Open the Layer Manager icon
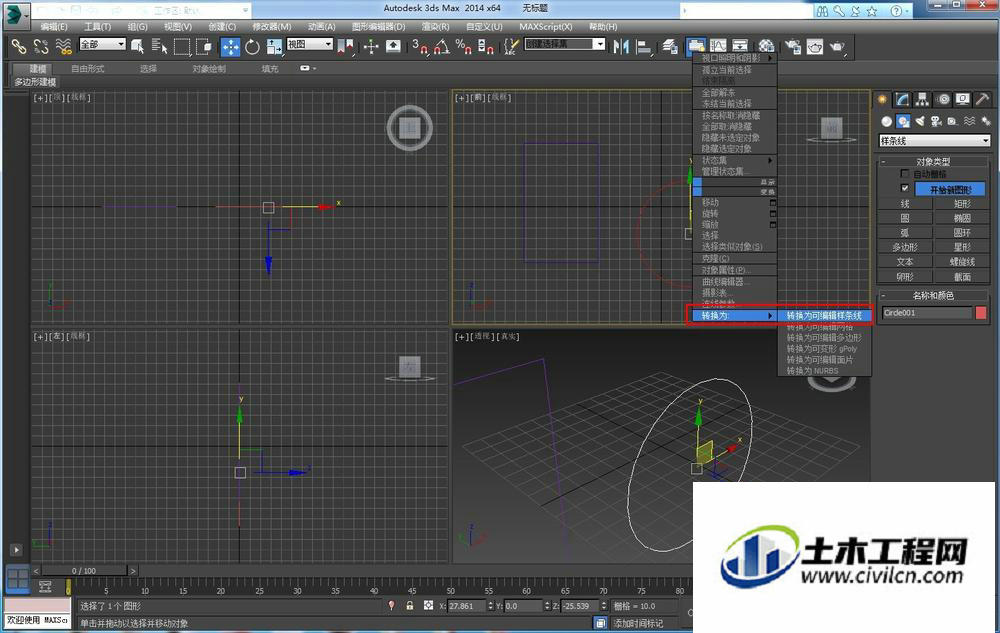1000x633 pixels. point(670,47)
